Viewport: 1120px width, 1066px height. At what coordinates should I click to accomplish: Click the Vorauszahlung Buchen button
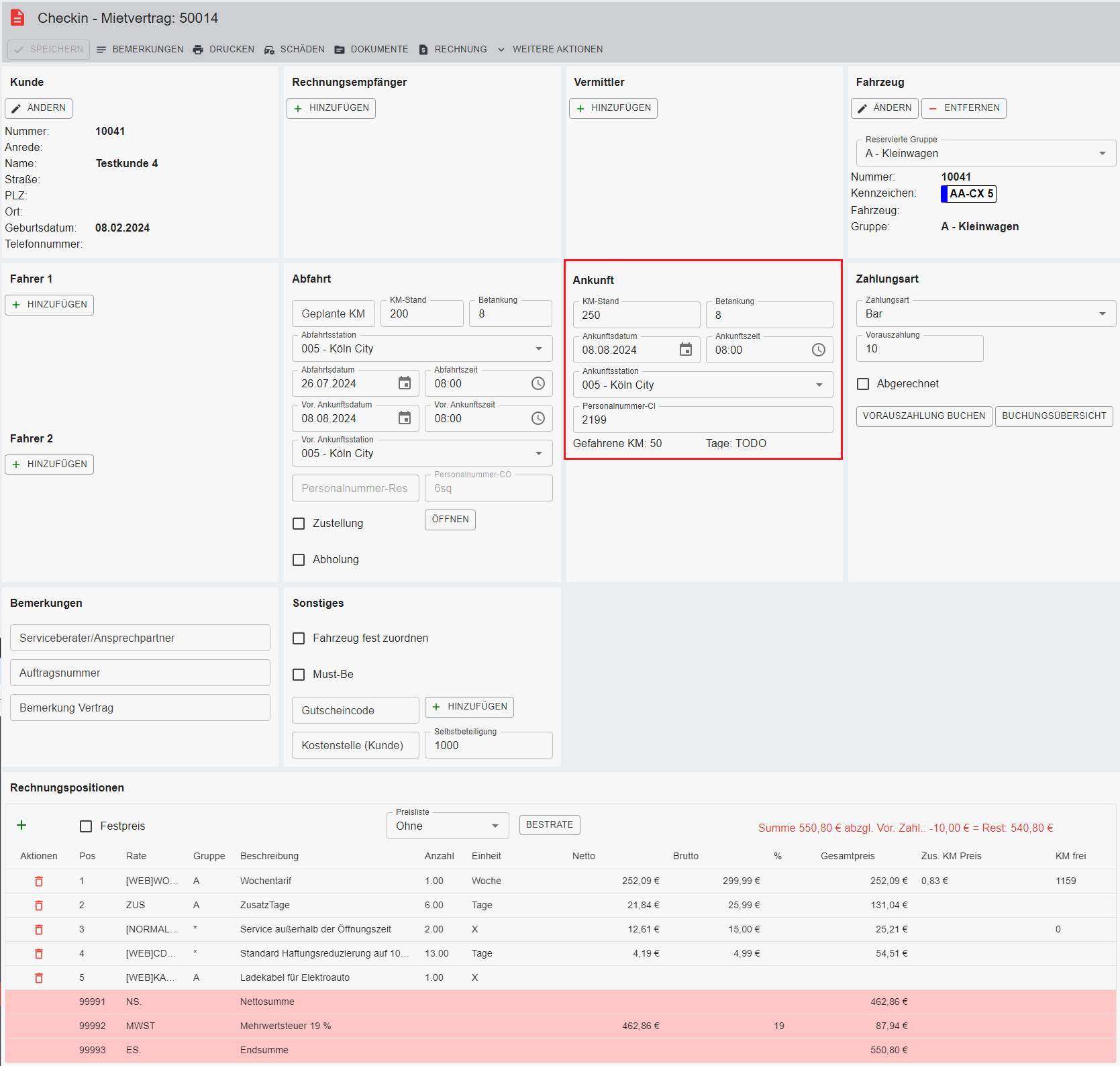click(923, 416)
